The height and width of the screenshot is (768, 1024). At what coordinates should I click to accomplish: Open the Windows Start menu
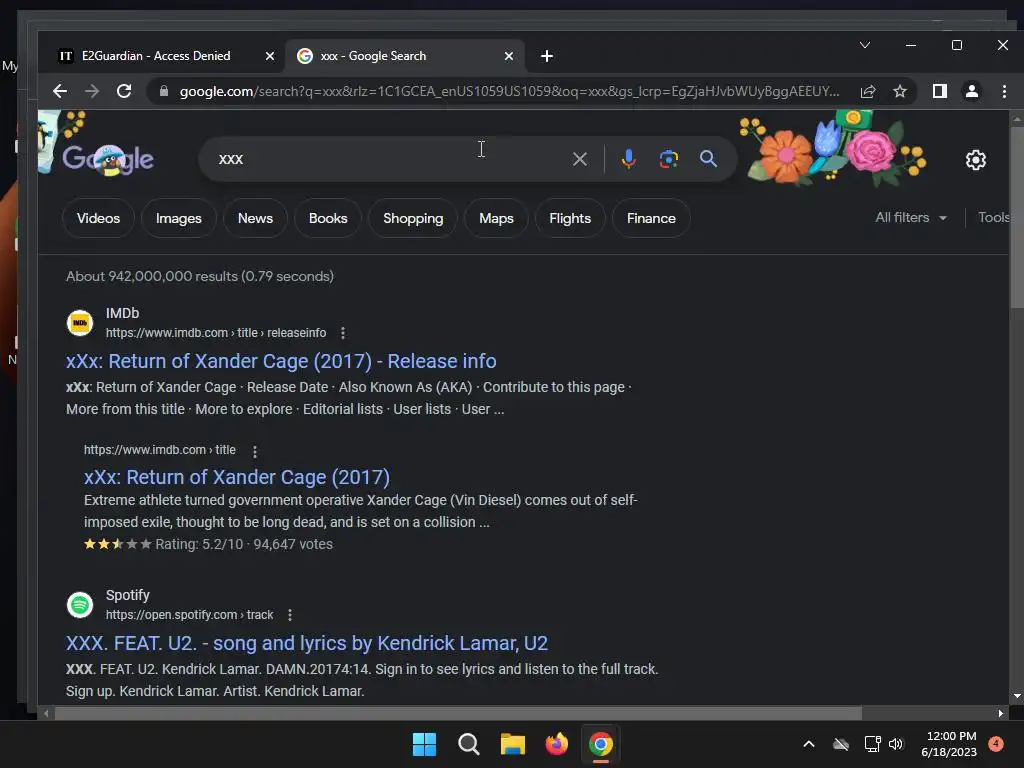424,744
